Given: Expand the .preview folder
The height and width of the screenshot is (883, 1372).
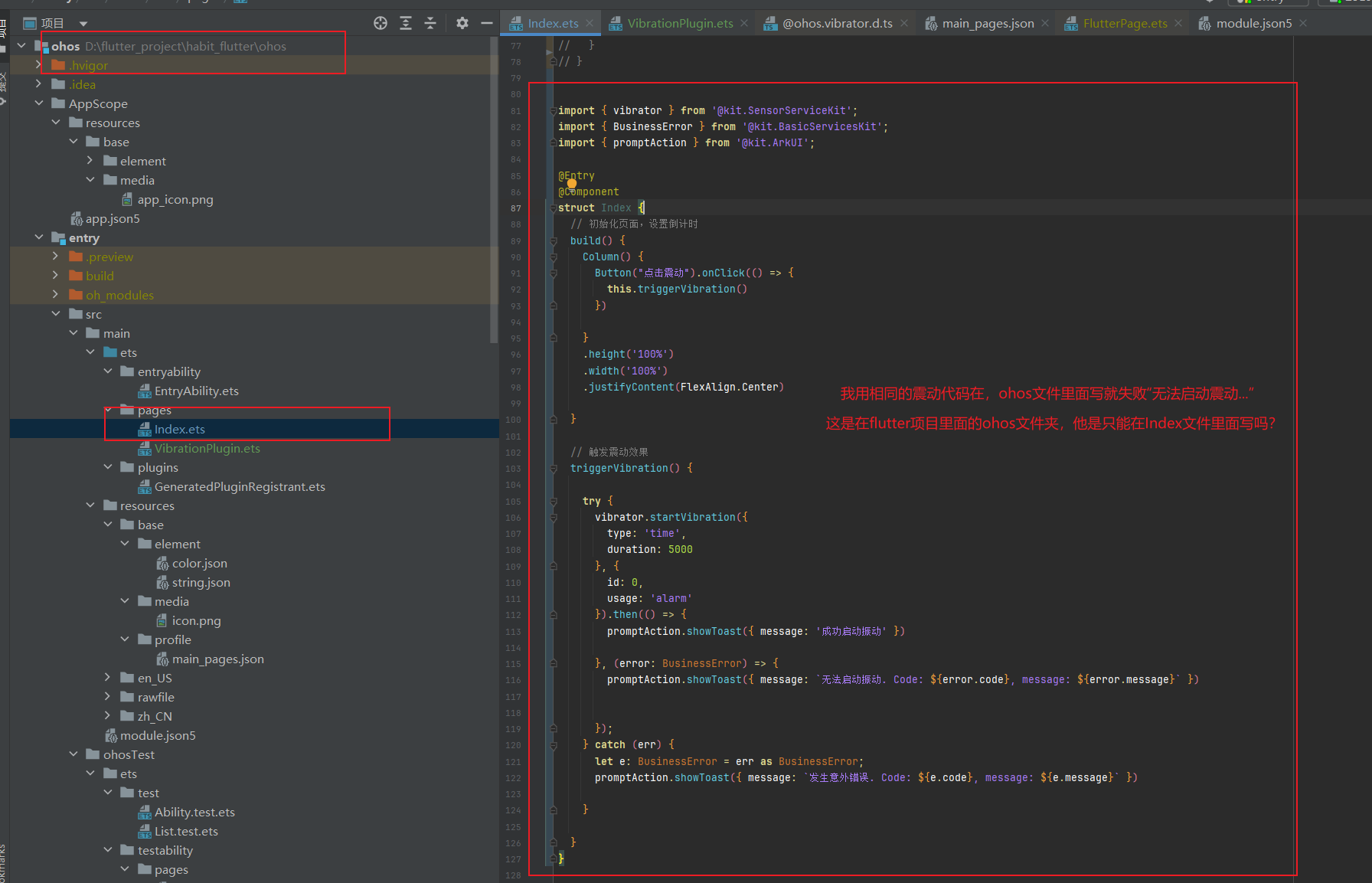Looking at the screenshot, I should [x=55, y=257].
